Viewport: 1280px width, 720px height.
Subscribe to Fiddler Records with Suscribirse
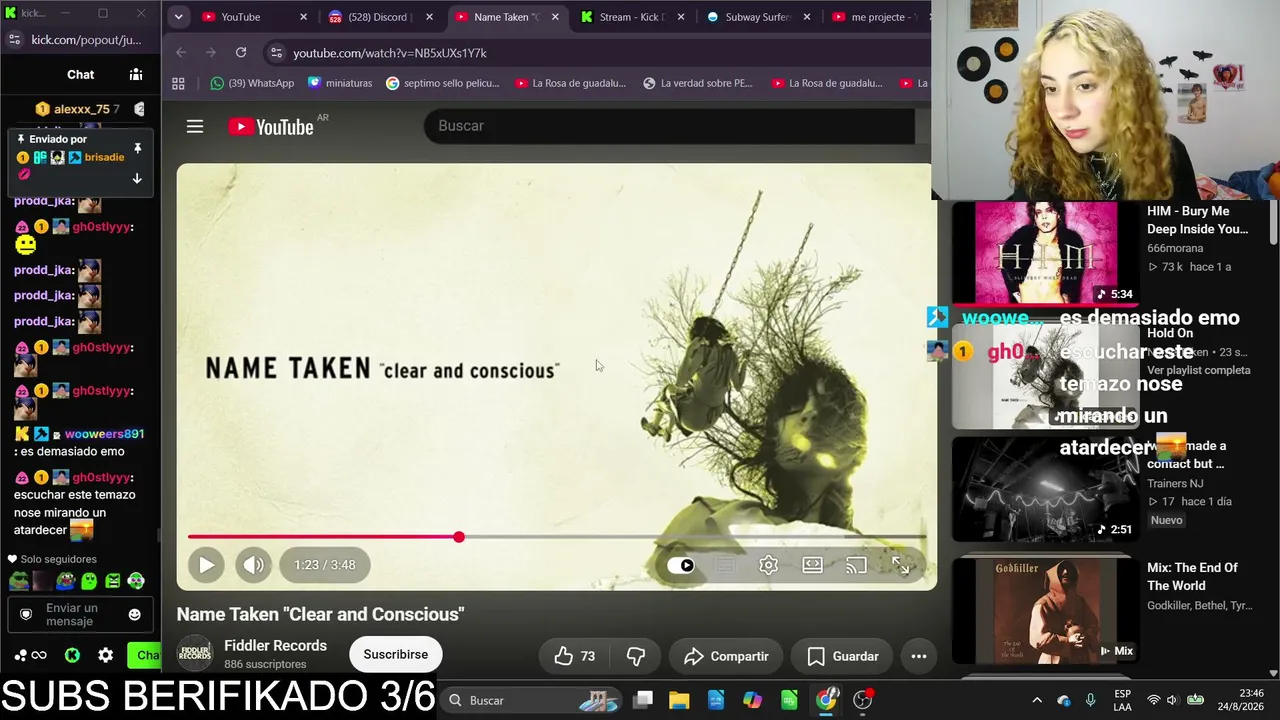tap(396, 654)
